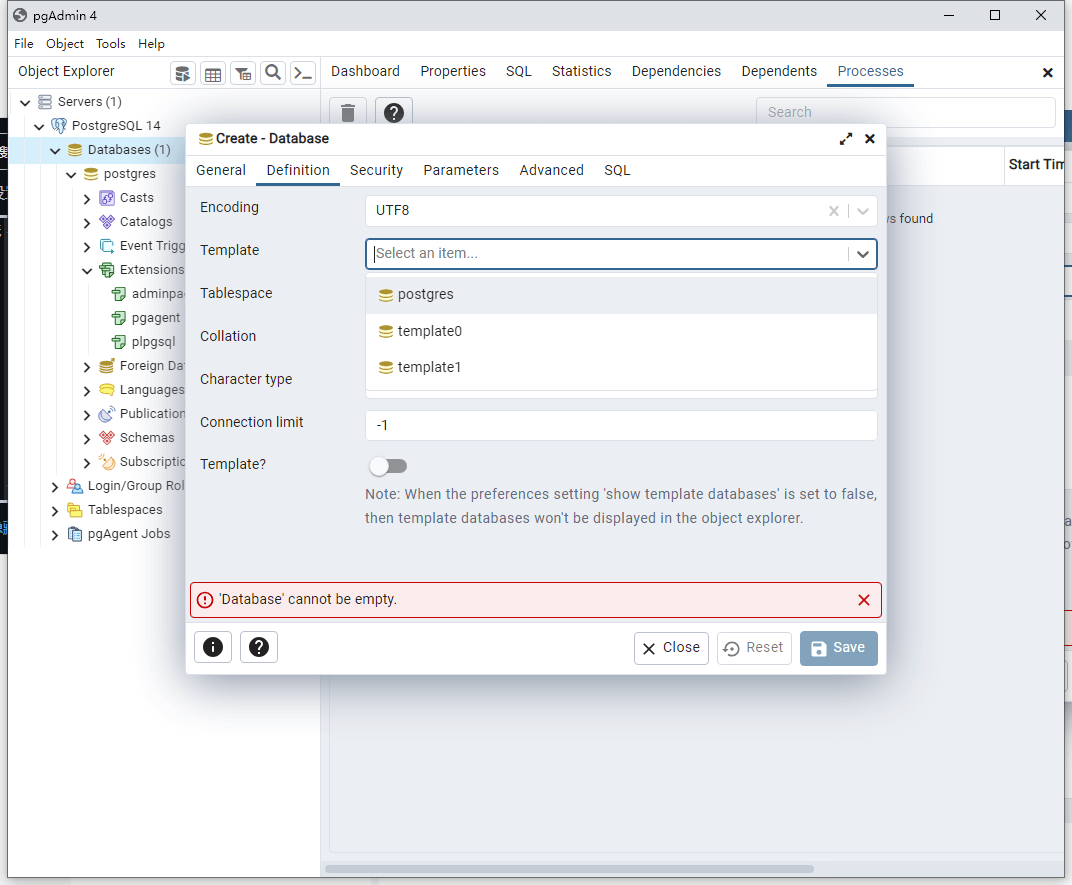The image size is (1072, 885).
Task: Open Search Objects magnifier icon
Action: pyautogui.click(x=273, y=73)
